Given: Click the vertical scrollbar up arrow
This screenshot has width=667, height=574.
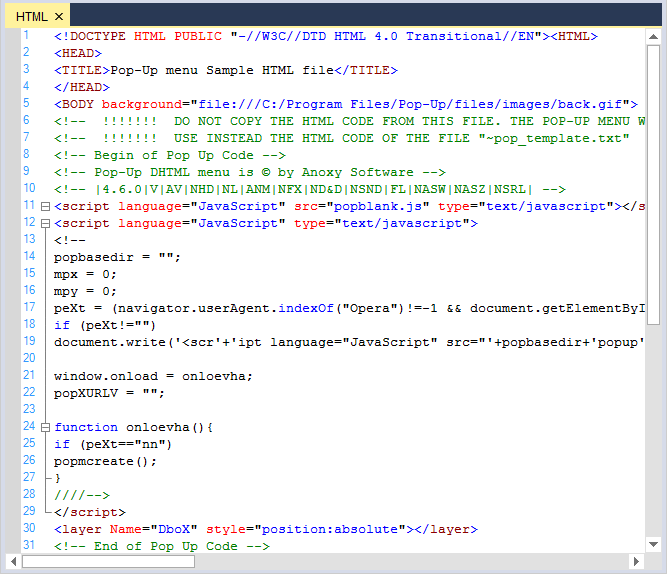Looking at the screenshot, I should (x=653, y=37).
